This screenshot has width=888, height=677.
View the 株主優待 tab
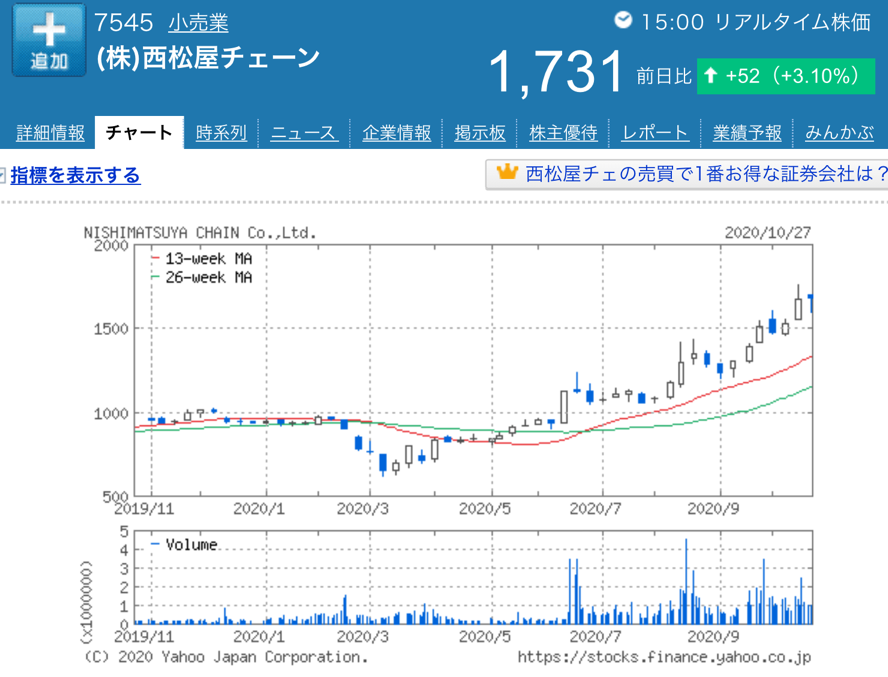(x=563, y=133)
